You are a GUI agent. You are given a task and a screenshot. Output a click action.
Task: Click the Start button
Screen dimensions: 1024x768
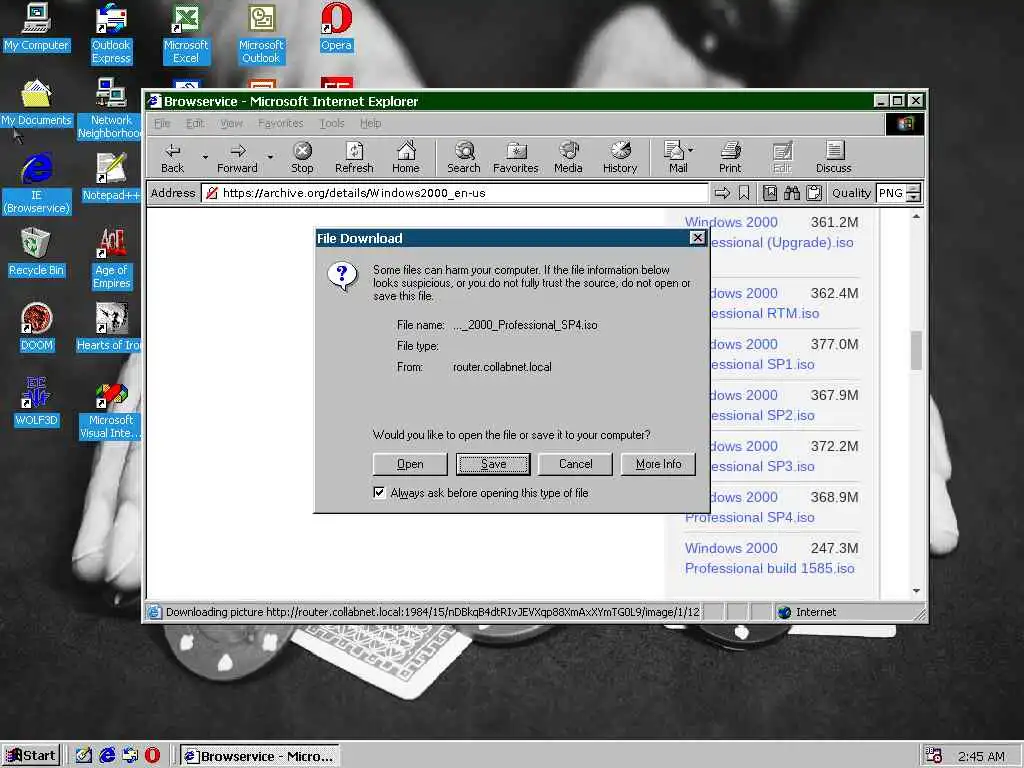pyautogui.click(x=31, y=756)
